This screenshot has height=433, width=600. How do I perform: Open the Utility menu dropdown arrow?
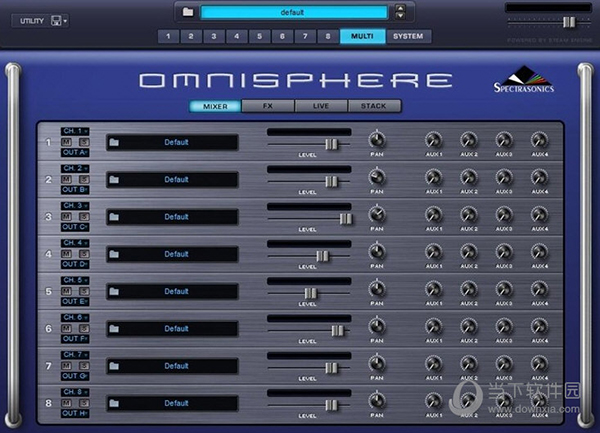(x=65, y=21)
